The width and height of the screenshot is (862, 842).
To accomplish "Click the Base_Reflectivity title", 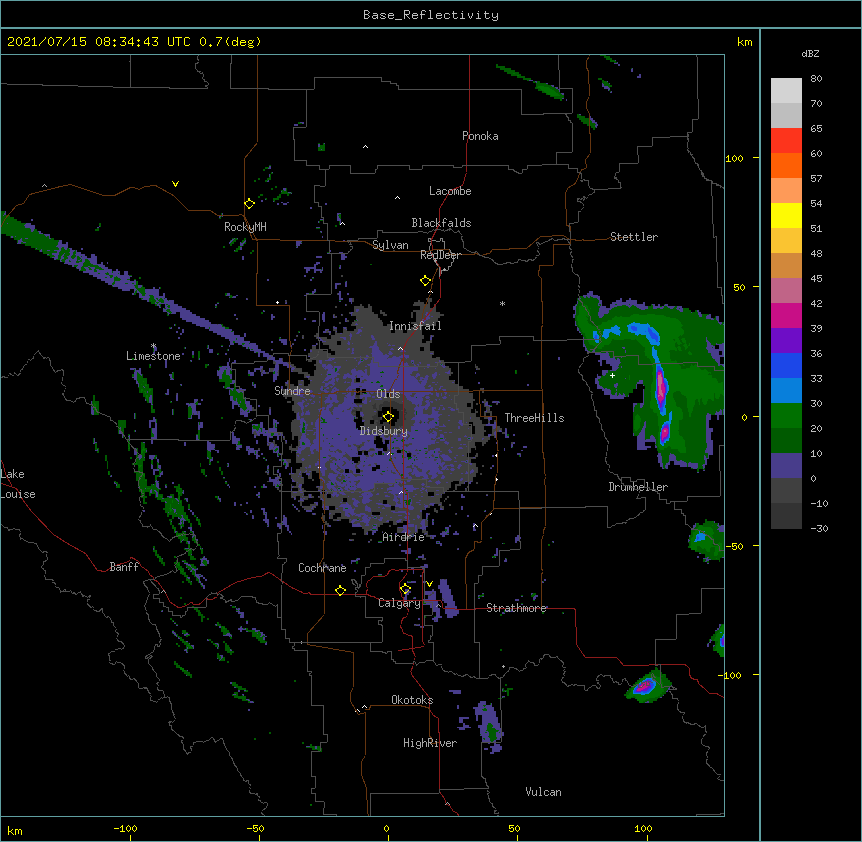I will (x=431, y=15).
